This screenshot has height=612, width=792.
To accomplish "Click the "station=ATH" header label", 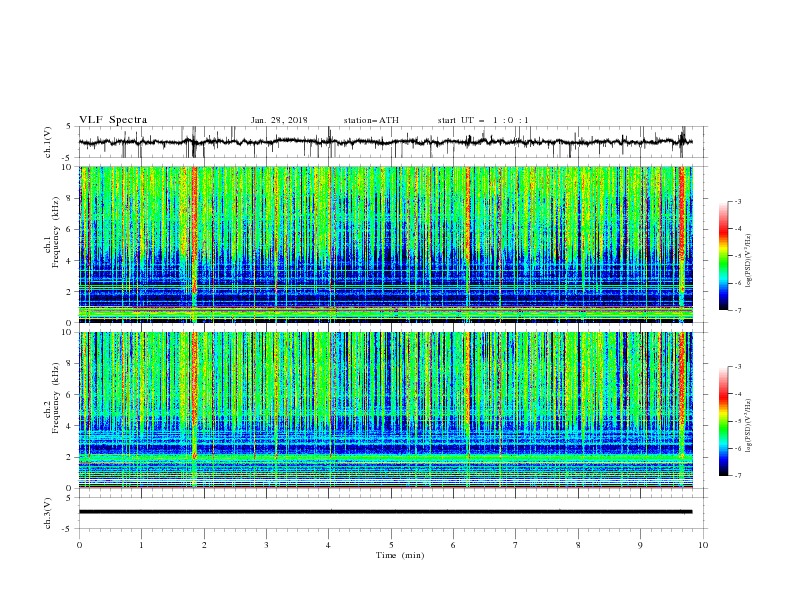I will pos(371,120).
